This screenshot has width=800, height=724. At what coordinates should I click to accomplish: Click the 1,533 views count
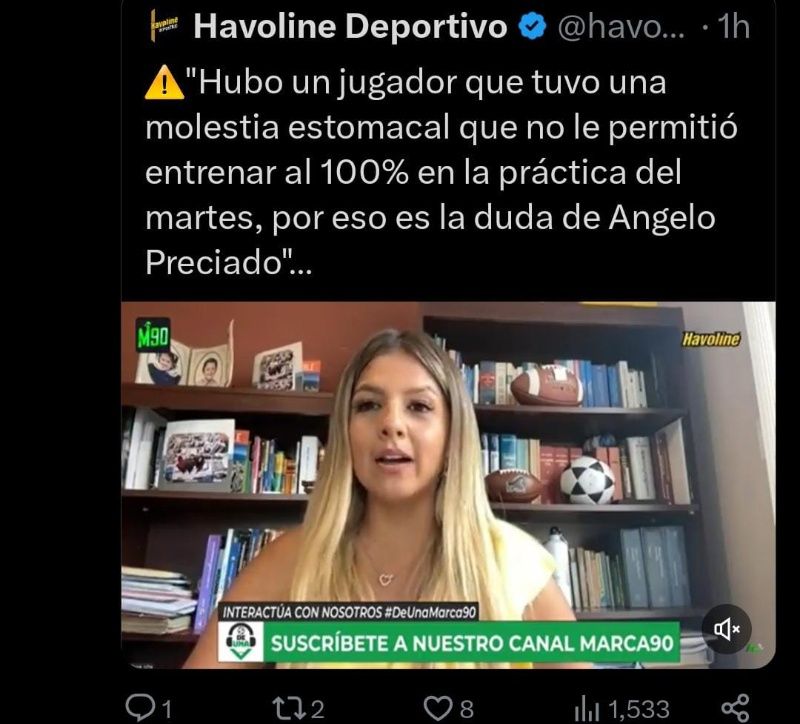pos(639,709)
